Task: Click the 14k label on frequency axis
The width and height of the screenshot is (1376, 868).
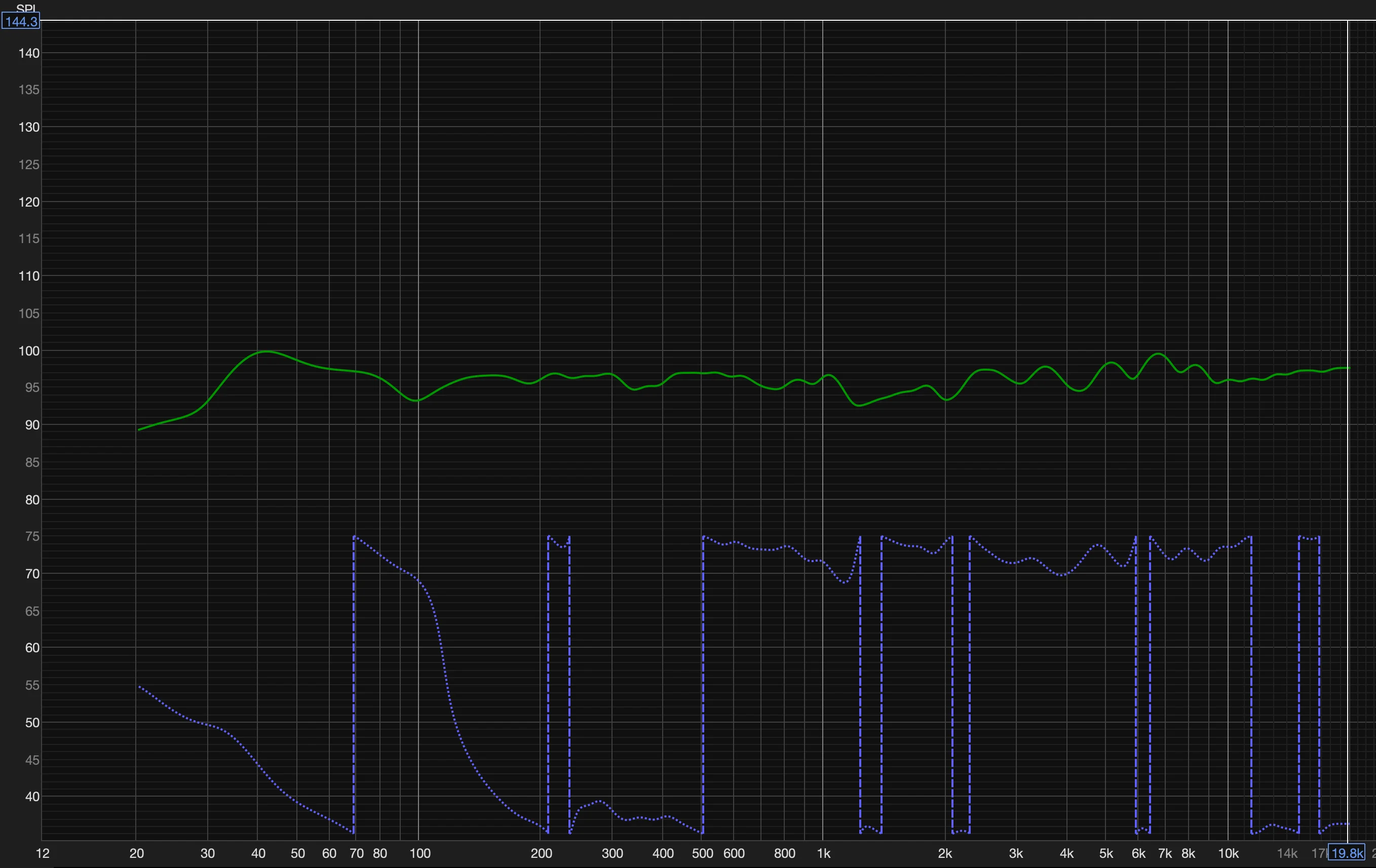Action: (x=1287, y=854)
